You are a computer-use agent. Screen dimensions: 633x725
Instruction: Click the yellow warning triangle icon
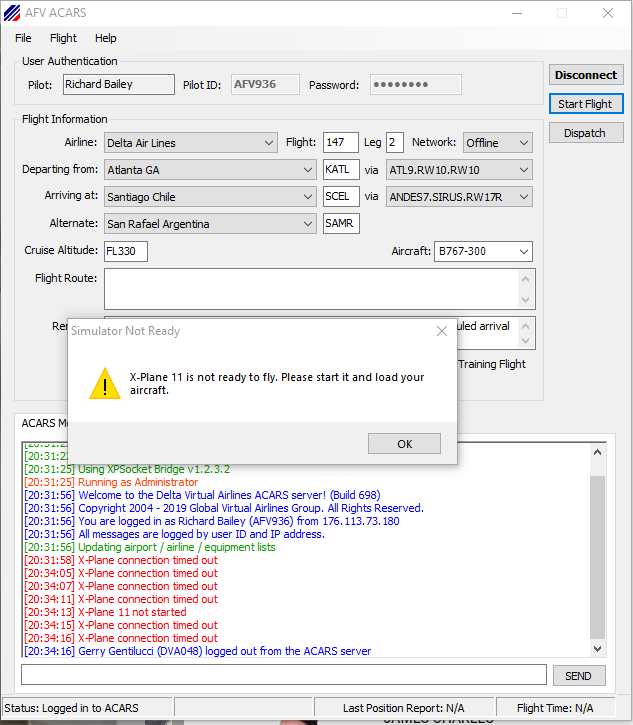[105, 383]
